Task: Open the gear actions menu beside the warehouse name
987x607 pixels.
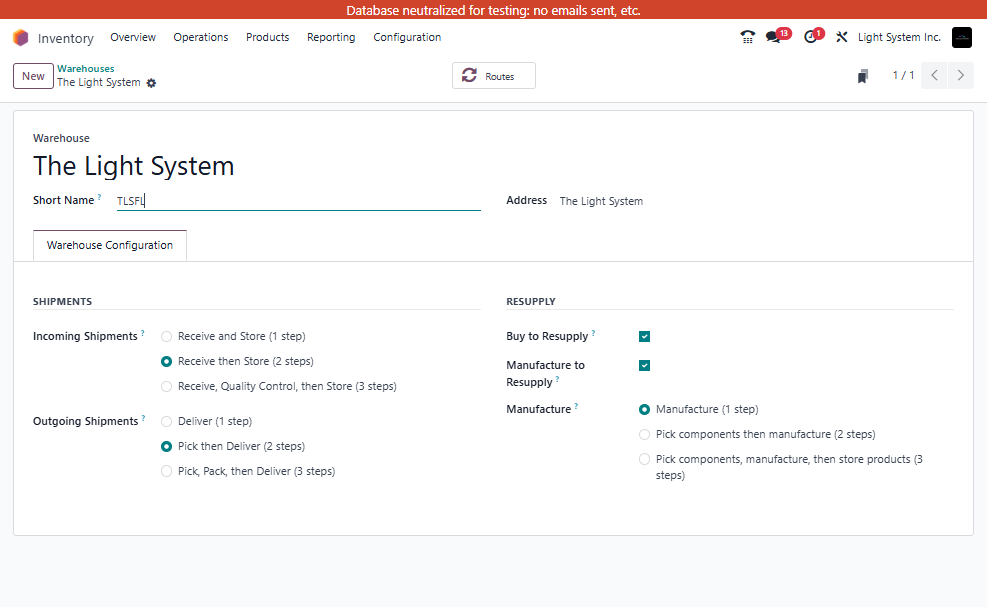Action: click(x=151, y=83)
